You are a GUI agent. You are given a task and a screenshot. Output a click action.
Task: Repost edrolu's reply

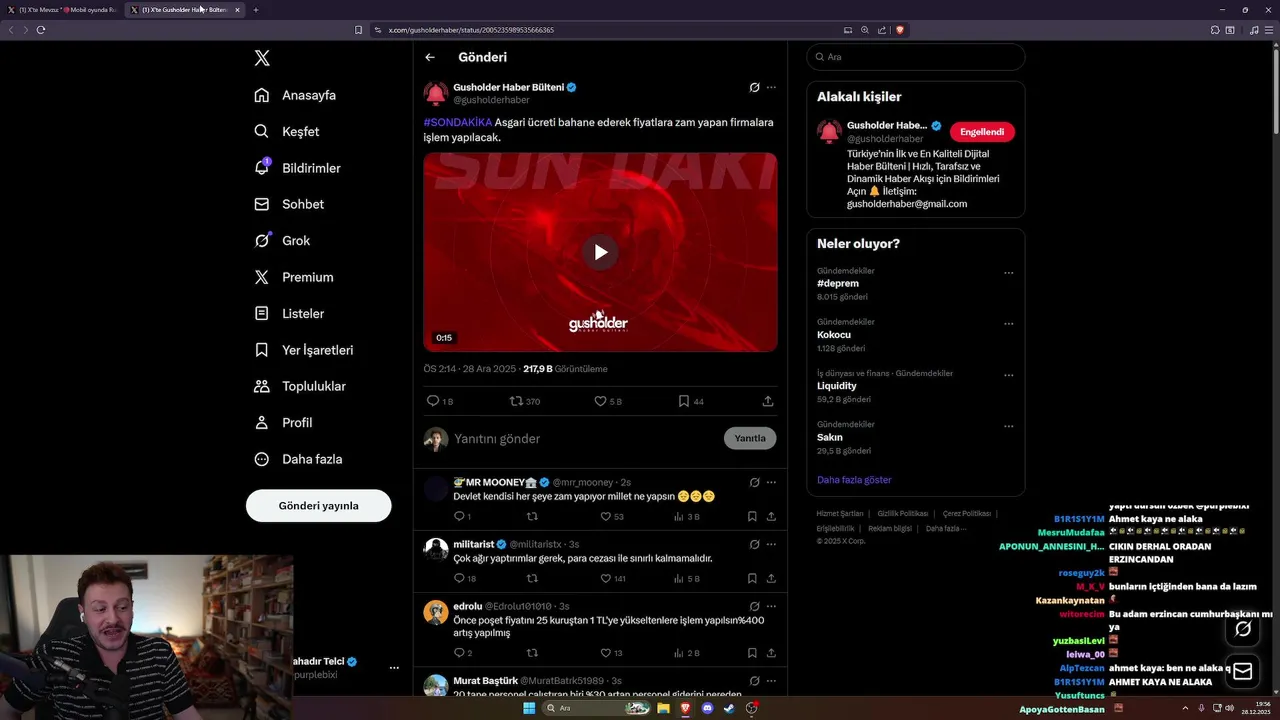532,653
